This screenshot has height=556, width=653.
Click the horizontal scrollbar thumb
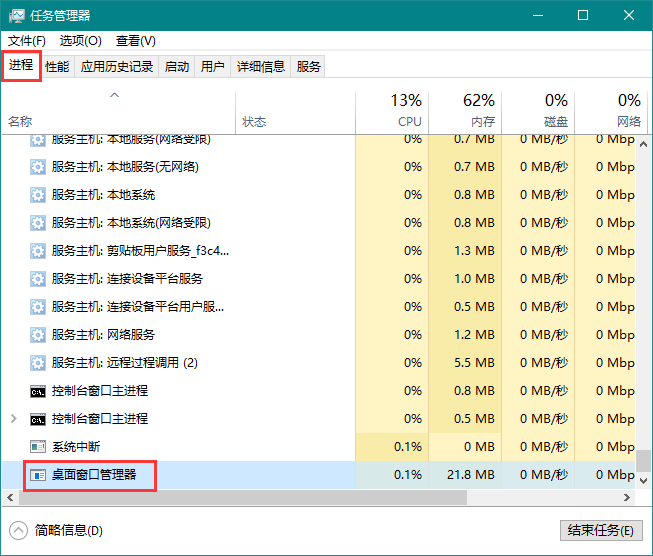pos(243,497)
